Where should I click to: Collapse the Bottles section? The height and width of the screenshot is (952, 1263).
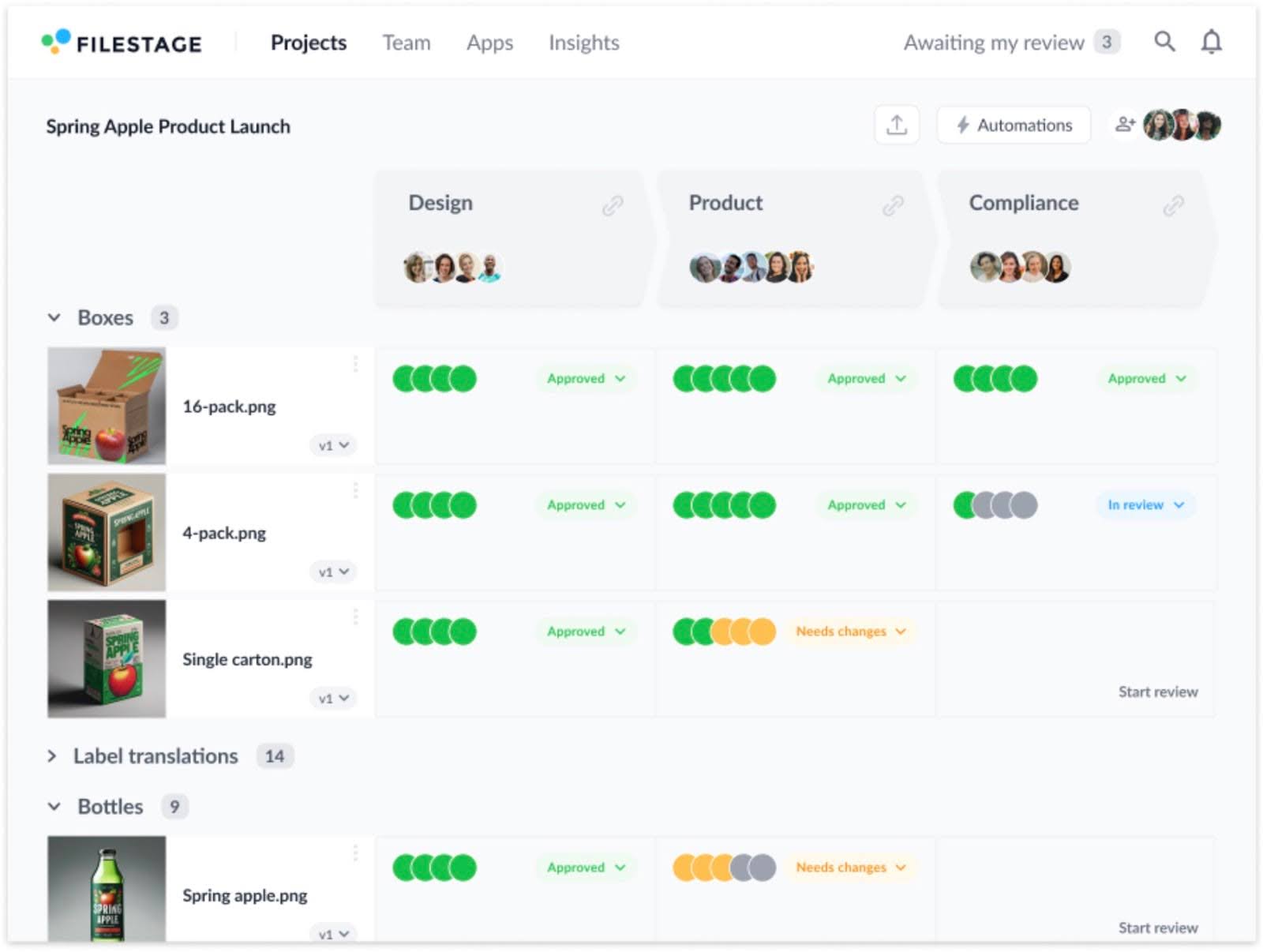point(54,806)
